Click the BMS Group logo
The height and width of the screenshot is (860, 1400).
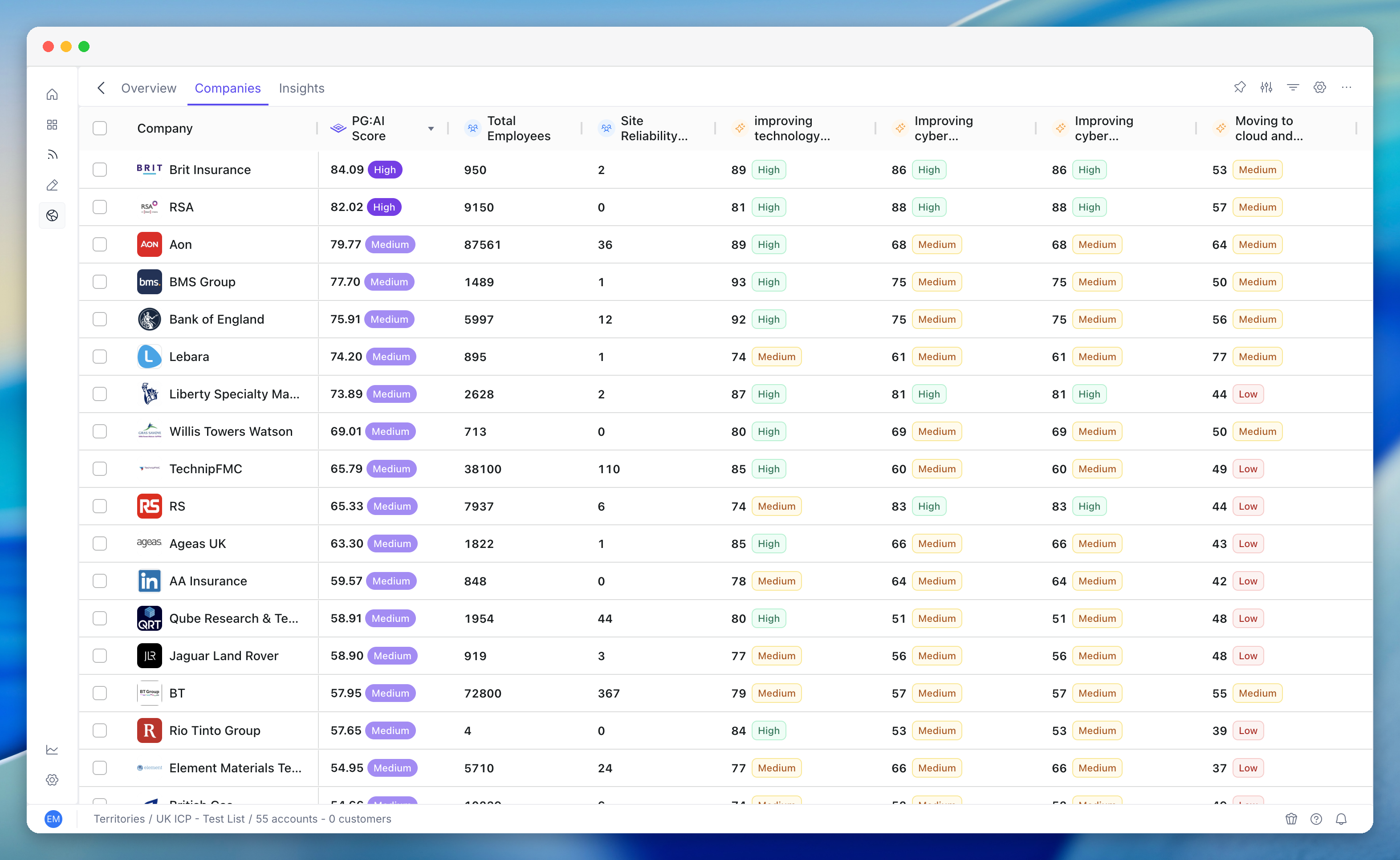point(149,282)
